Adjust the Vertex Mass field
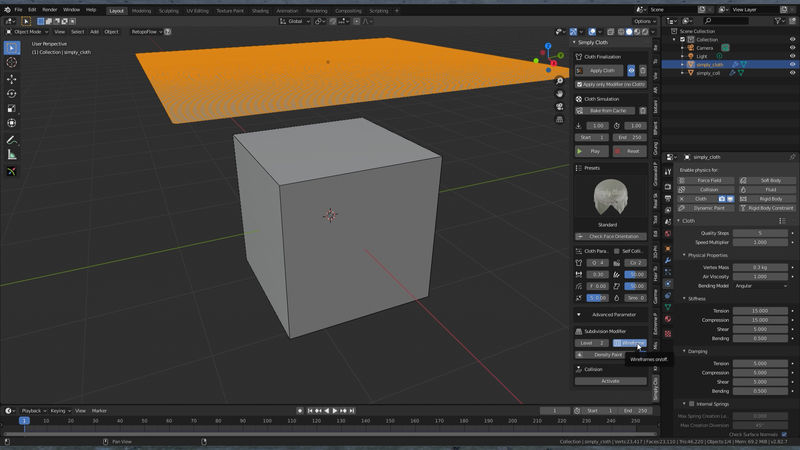 (x=760, y=267)
